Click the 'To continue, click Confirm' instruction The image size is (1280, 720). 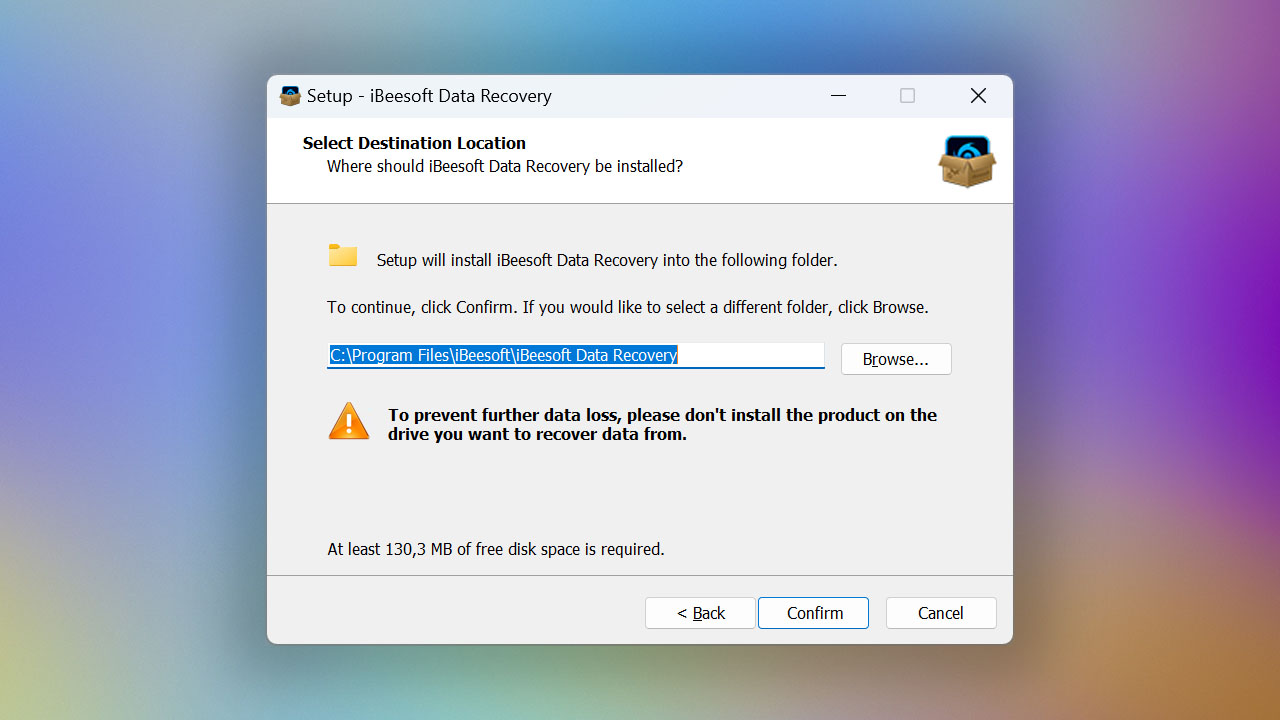pos(628,307)
